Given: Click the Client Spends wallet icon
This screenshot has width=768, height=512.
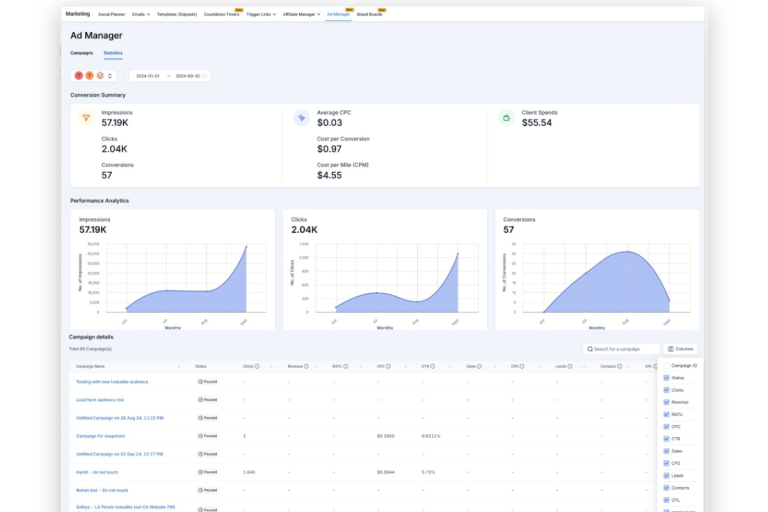Looking at the screenshot, I should click(x=506, y=118).
